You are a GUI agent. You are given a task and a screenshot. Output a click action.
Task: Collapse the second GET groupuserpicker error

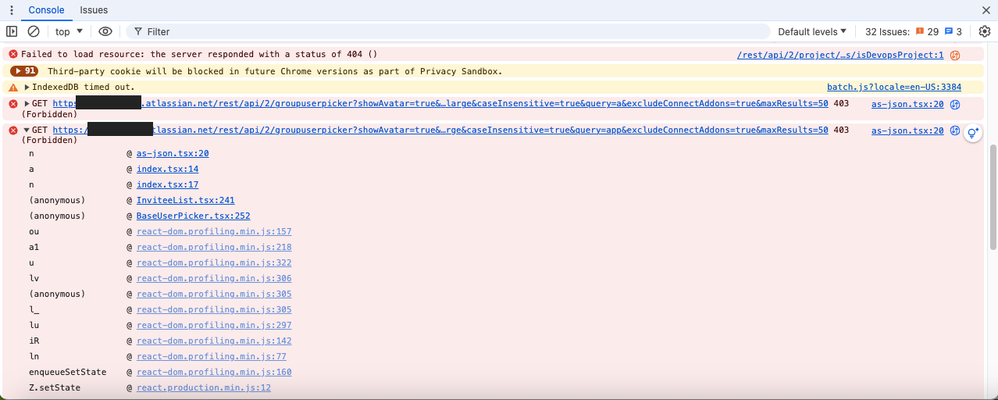(27, 130)
